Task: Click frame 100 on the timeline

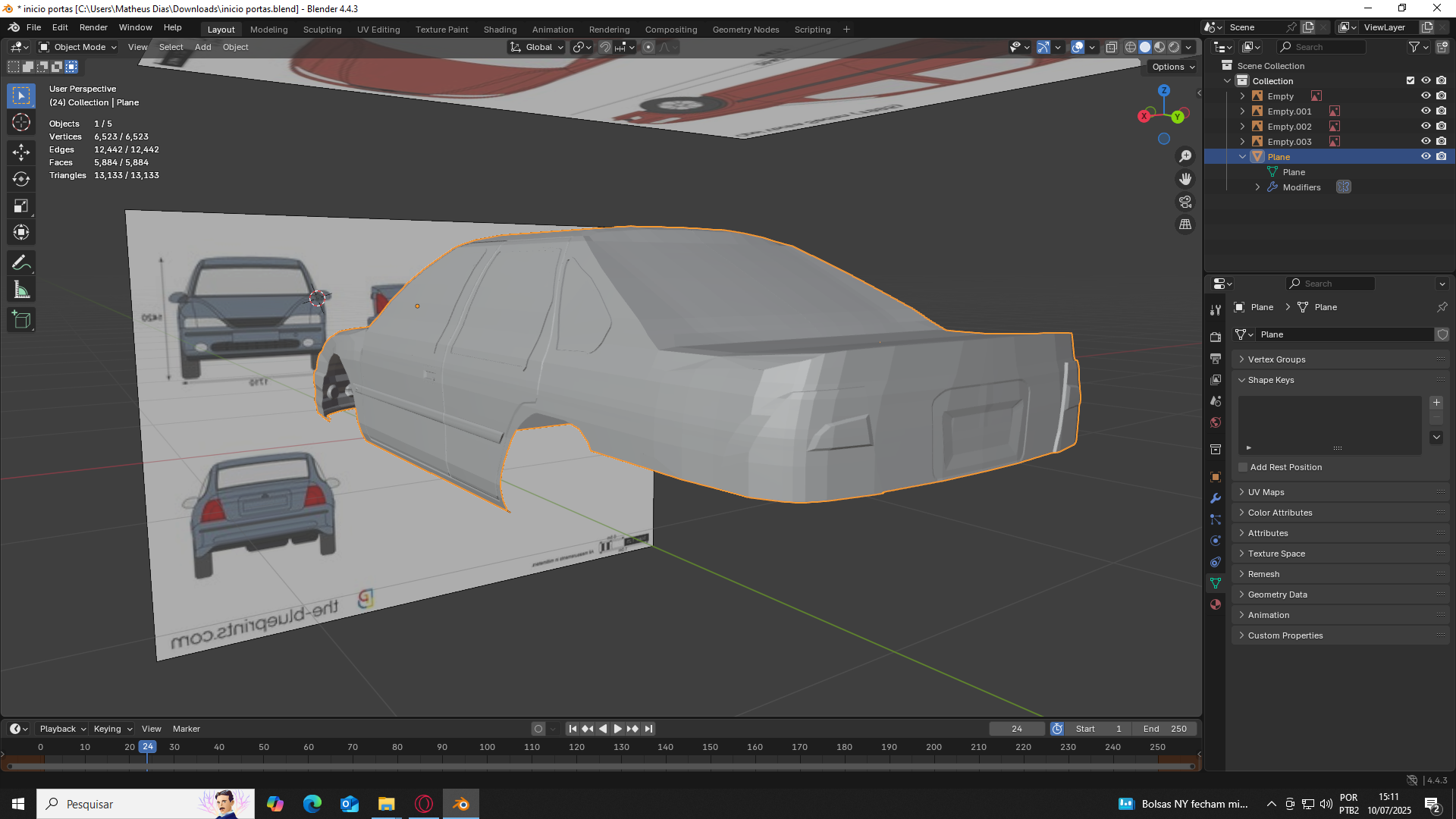Action: pyautogui.click(x=487, y=748)
